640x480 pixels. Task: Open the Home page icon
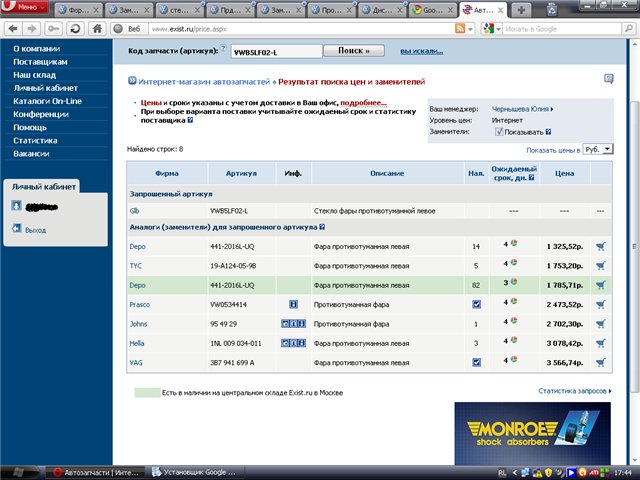[x=97, y=29]
